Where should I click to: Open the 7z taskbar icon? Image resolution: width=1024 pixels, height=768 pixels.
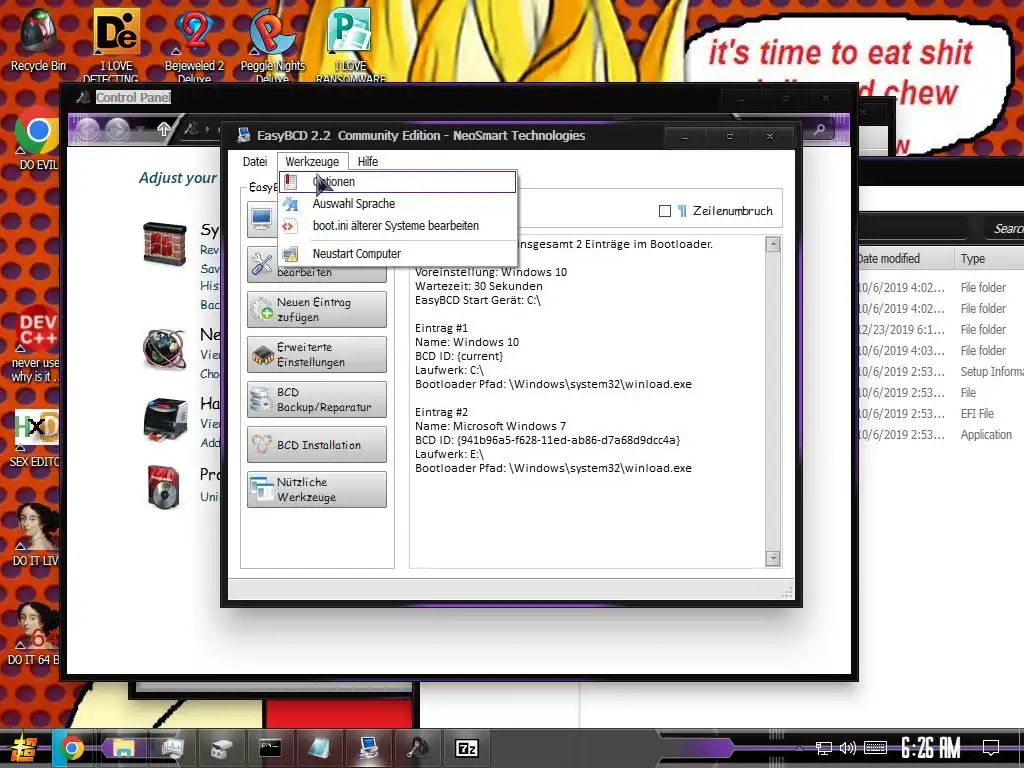point(467,748)
